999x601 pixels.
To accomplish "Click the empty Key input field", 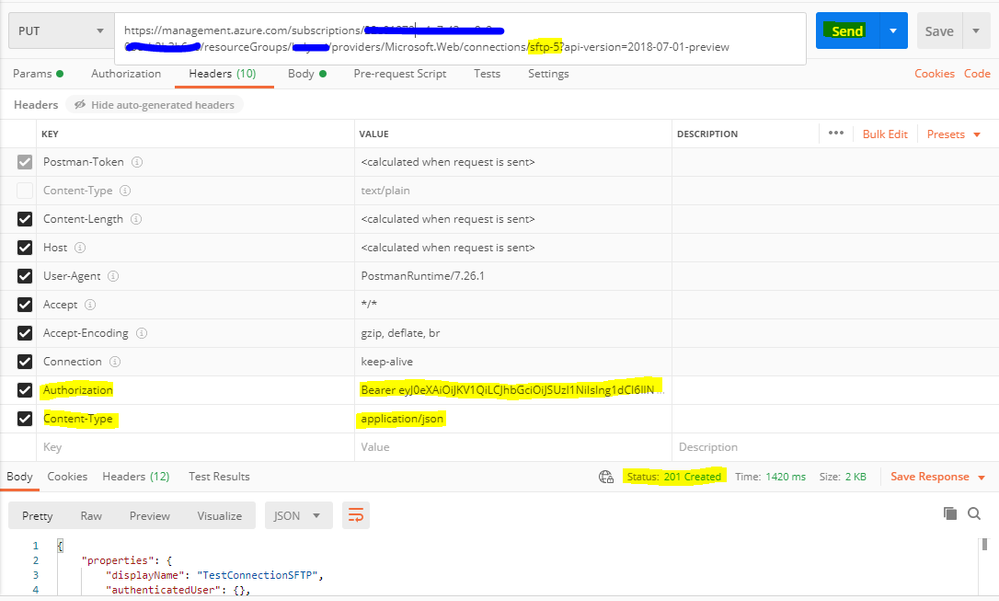I will [196, 447].
